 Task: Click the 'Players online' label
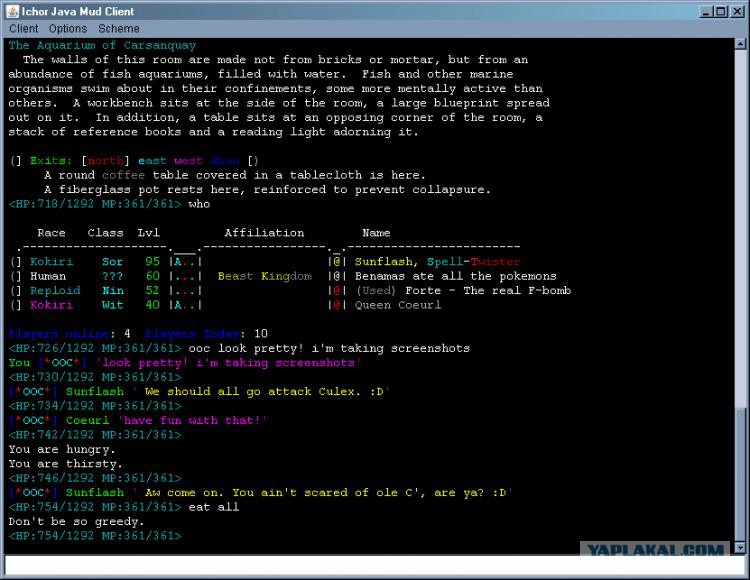pos(59,334)
